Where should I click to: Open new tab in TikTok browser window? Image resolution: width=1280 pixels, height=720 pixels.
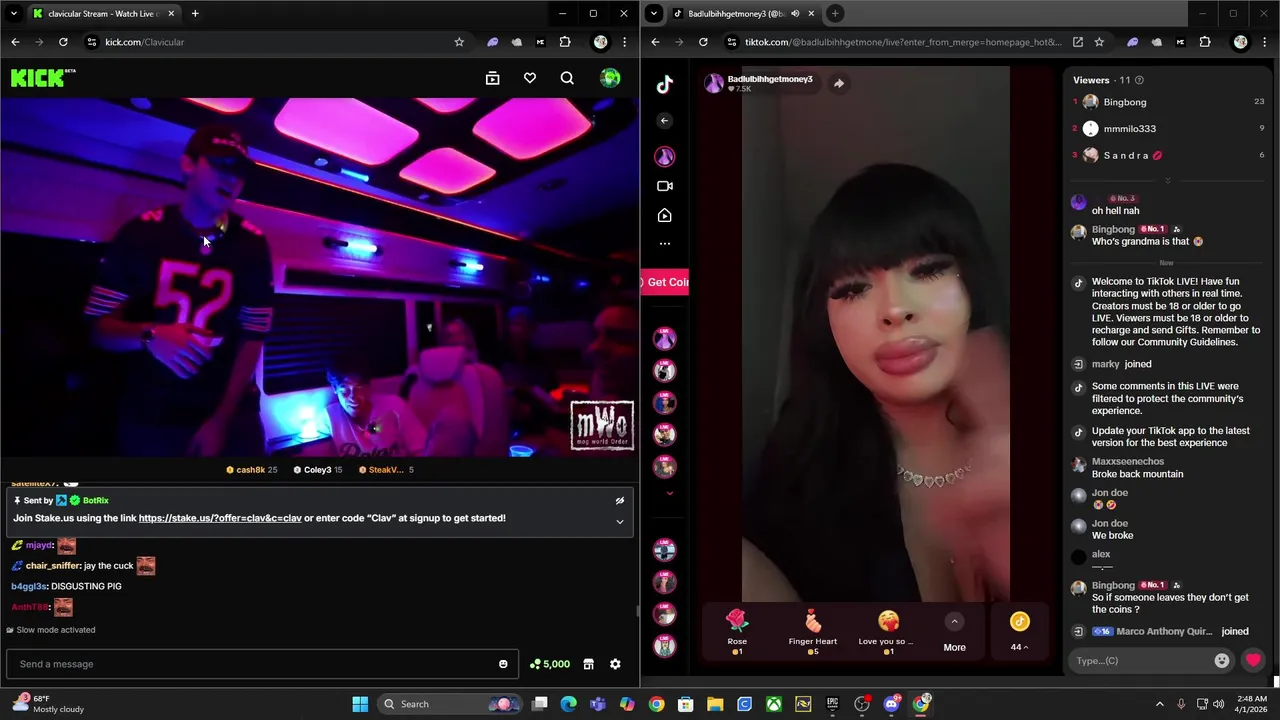(834, 14)
